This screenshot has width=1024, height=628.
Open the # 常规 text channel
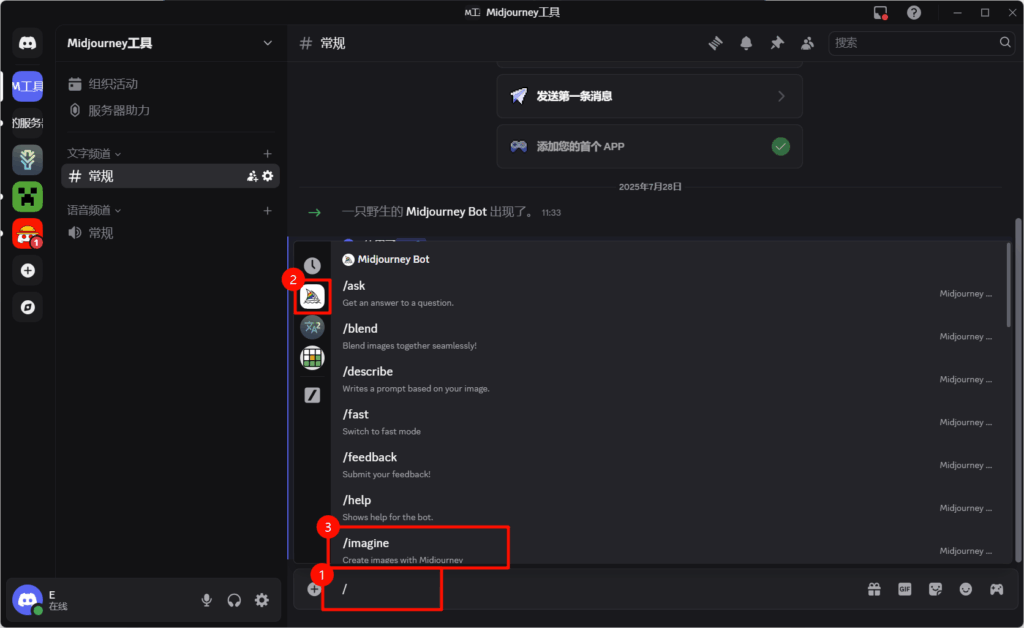(170, 176)
